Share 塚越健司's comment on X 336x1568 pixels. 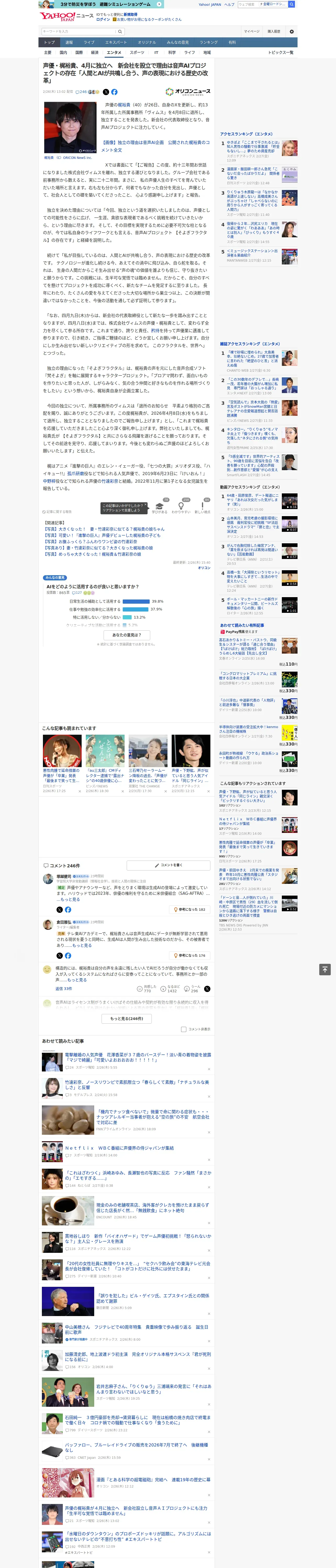click(x=60, y=909)
